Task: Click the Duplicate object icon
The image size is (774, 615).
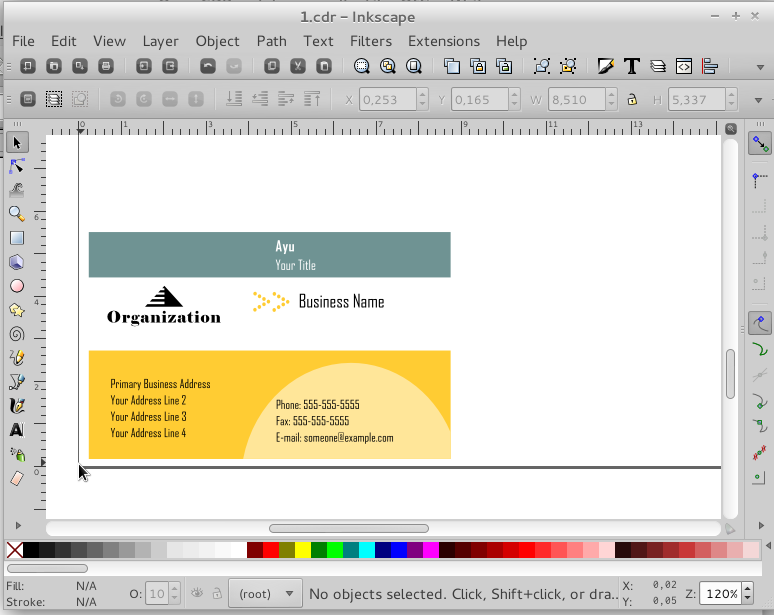Action: click(x=452, y=66)
